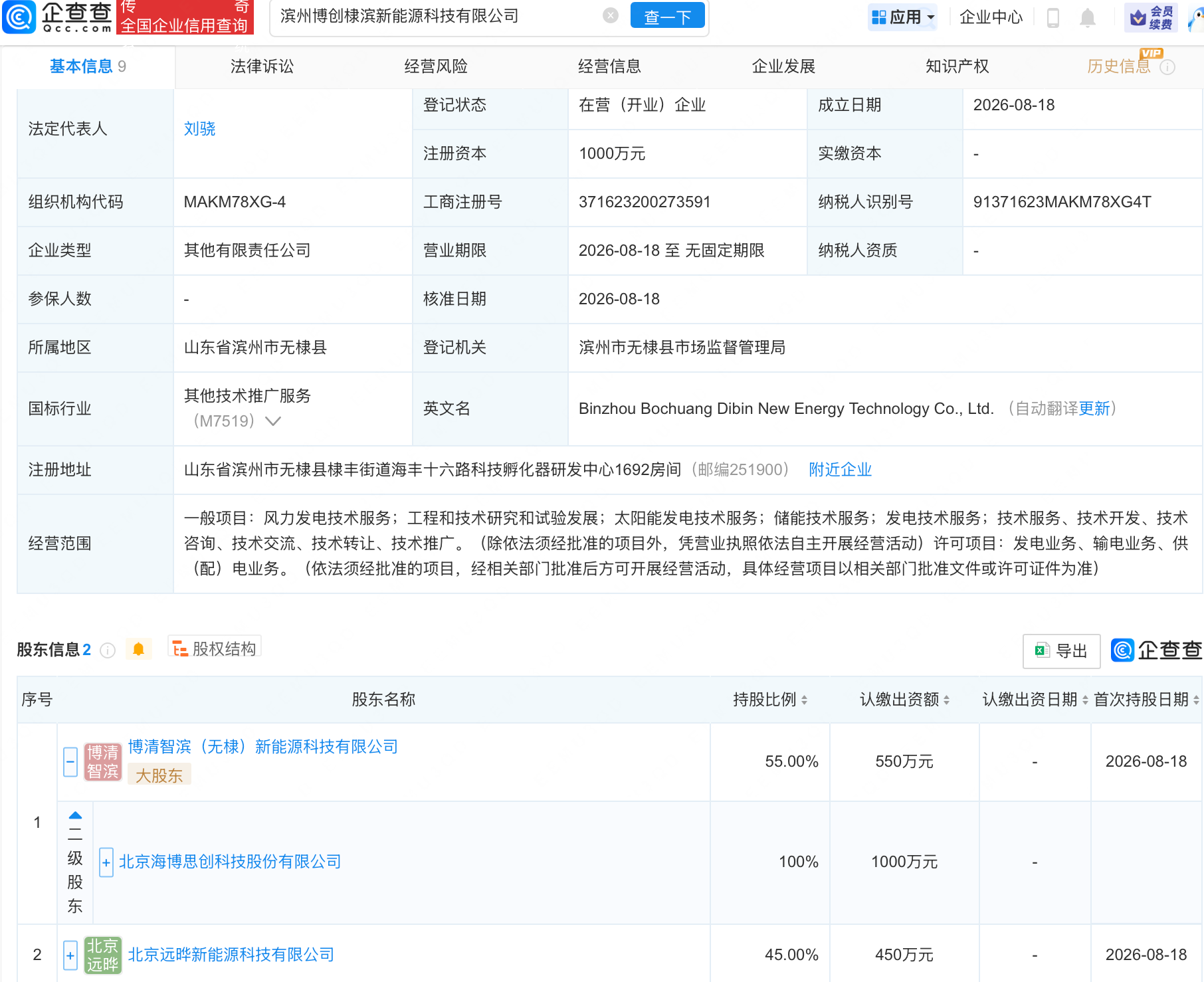The image size is (1204, 982).
Task: Export shareholder table with 导出 button
Action: pos(1061,651)
